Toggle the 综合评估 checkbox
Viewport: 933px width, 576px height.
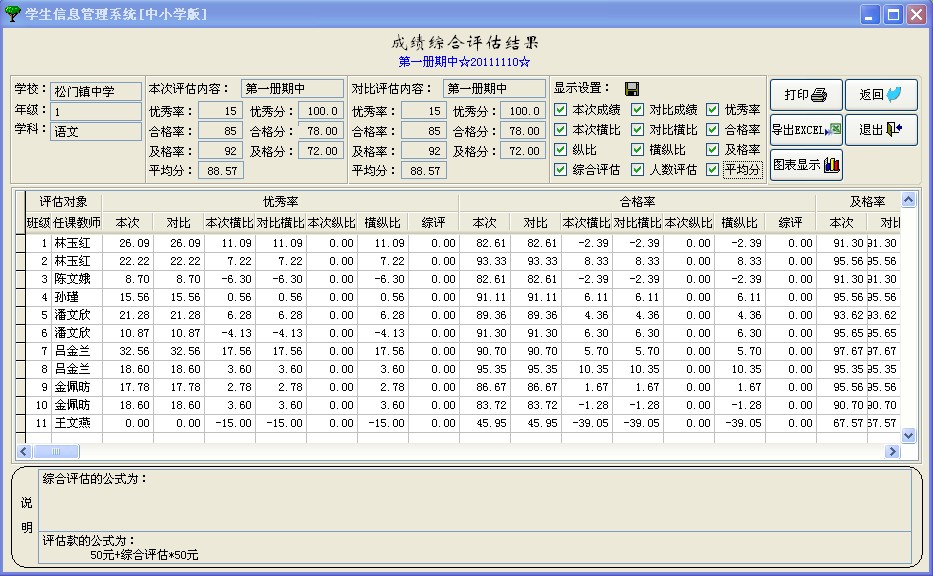(x=560, y=170)
